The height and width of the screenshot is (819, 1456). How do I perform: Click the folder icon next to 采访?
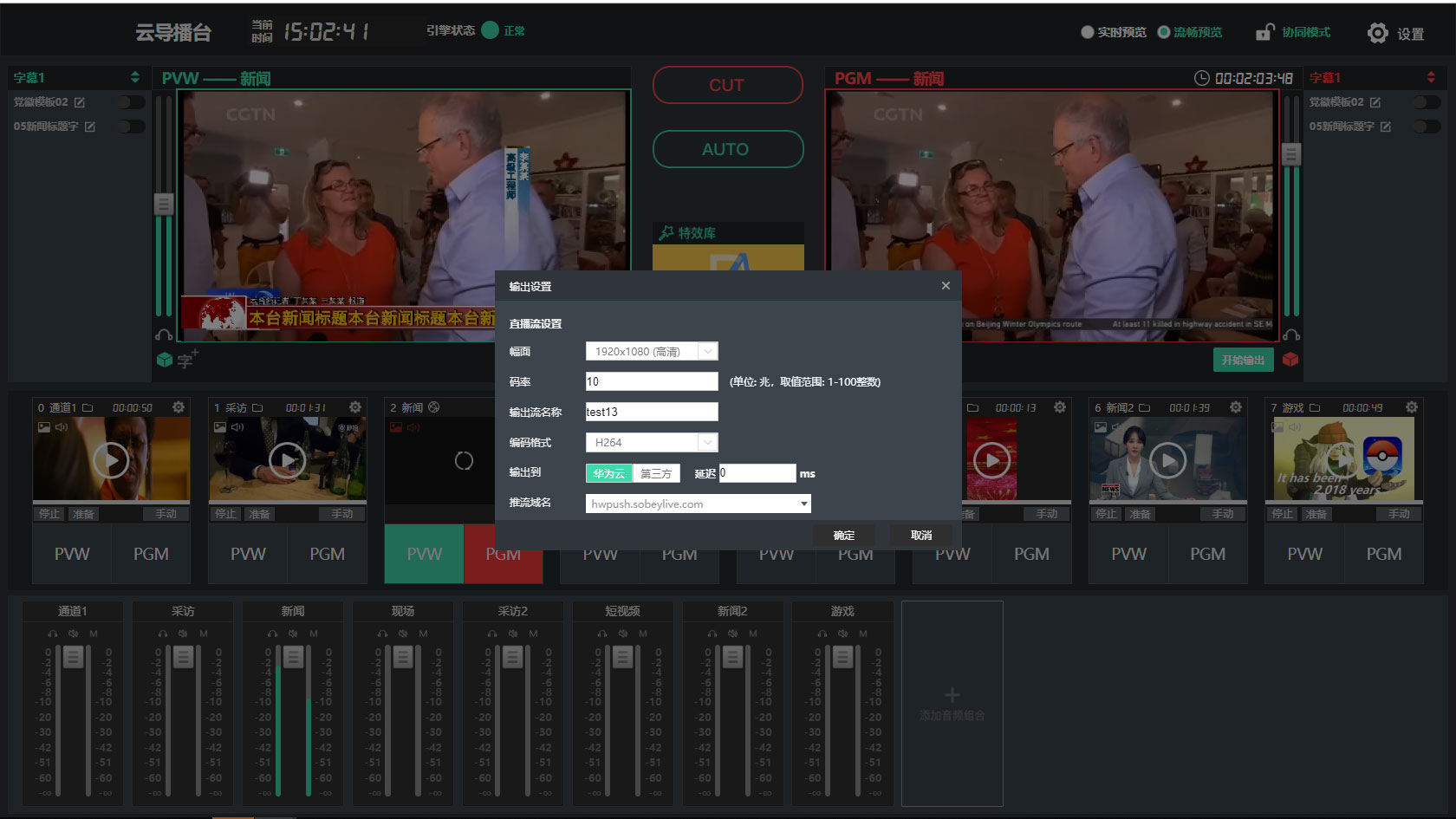tap(257, 407)
